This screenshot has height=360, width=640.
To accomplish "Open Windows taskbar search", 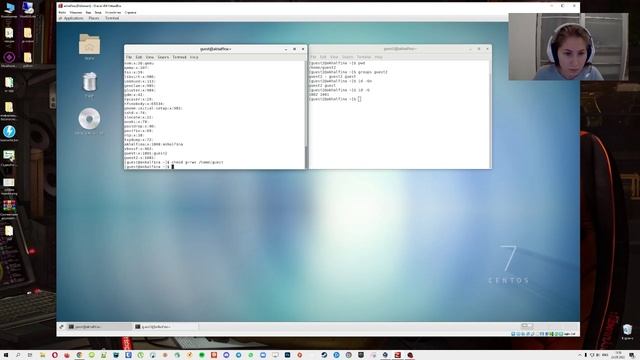I will tap(18, 355).
